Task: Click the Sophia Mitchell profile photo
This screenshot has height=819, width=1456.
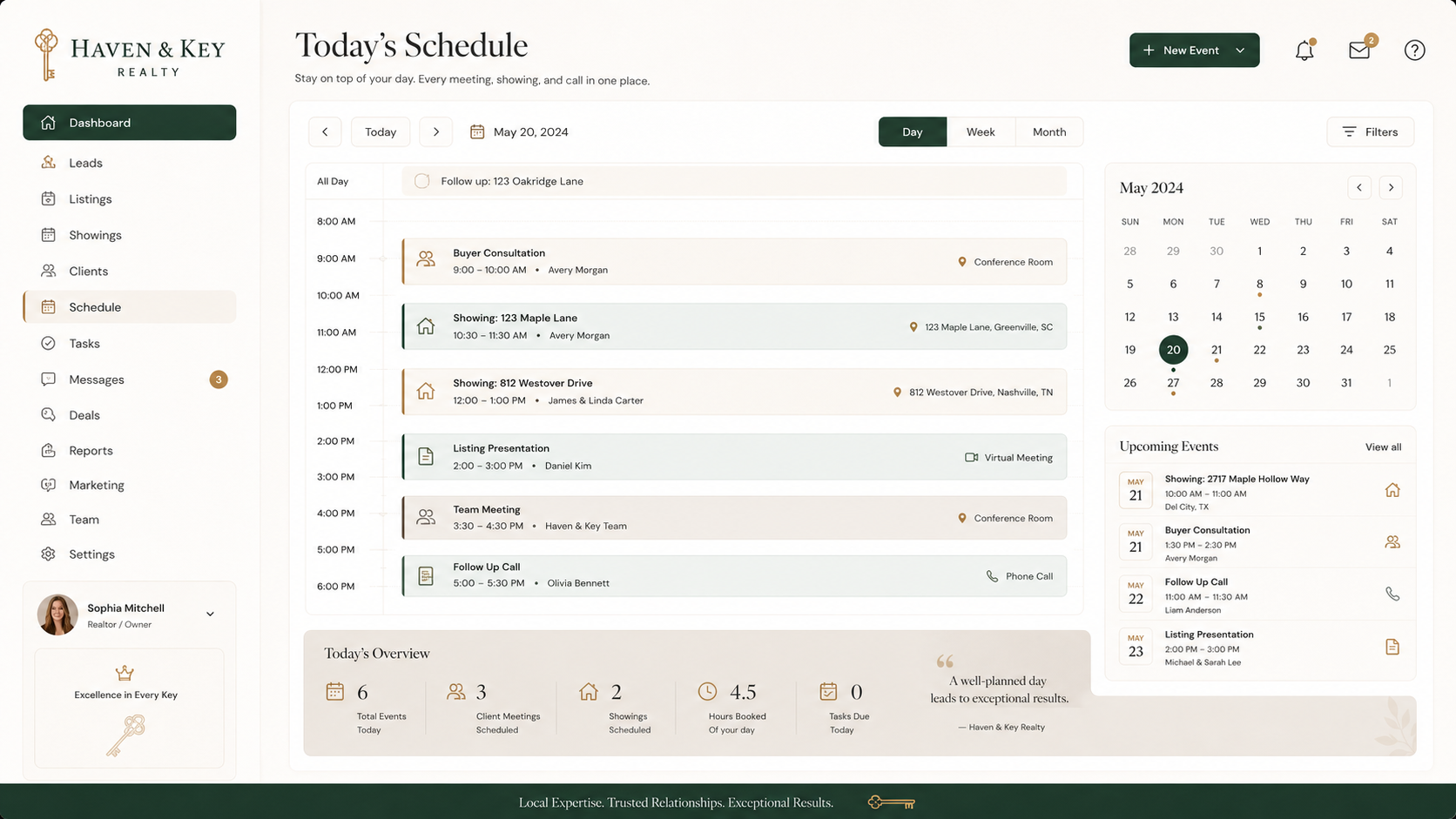Action: tap(57, 614)
